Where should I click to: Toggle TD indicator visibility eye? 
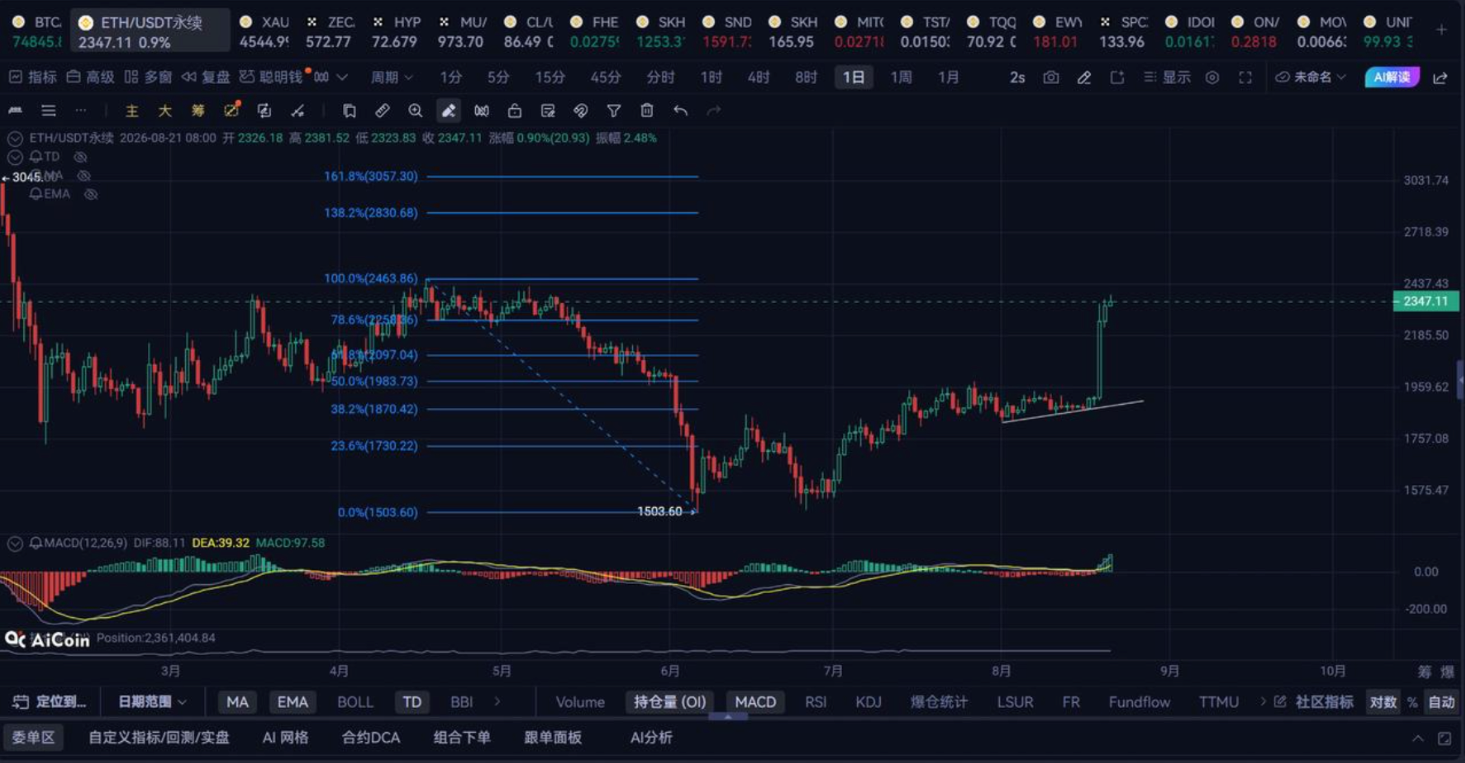80,157
